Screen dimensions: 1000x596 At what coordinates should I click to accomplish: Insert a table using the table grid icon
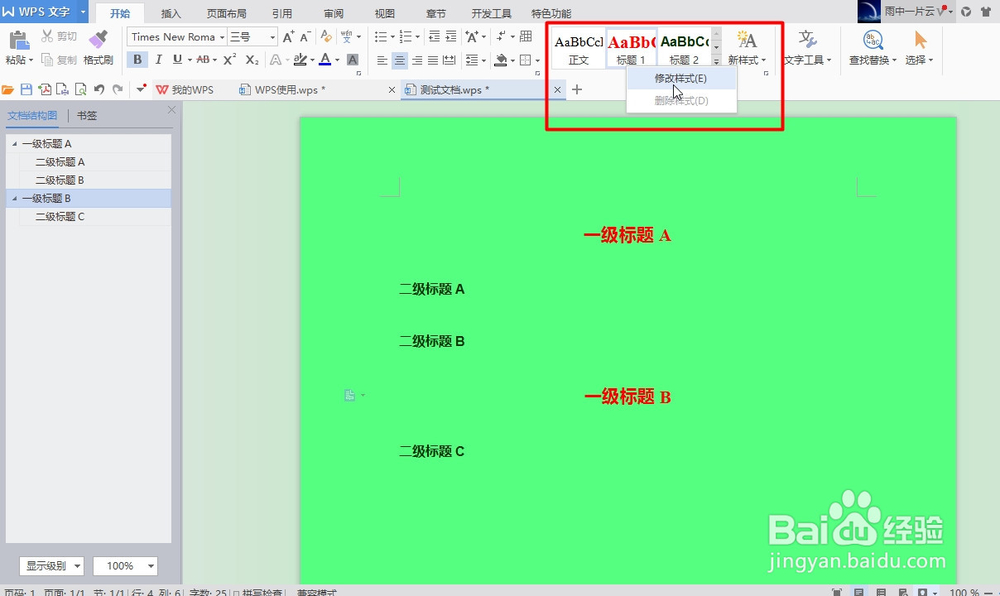tap(526, 37)
